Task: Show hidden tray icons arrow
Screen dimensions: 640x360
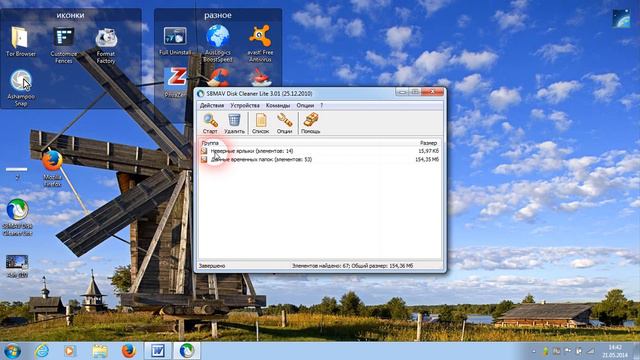Action: pos(534,351)
